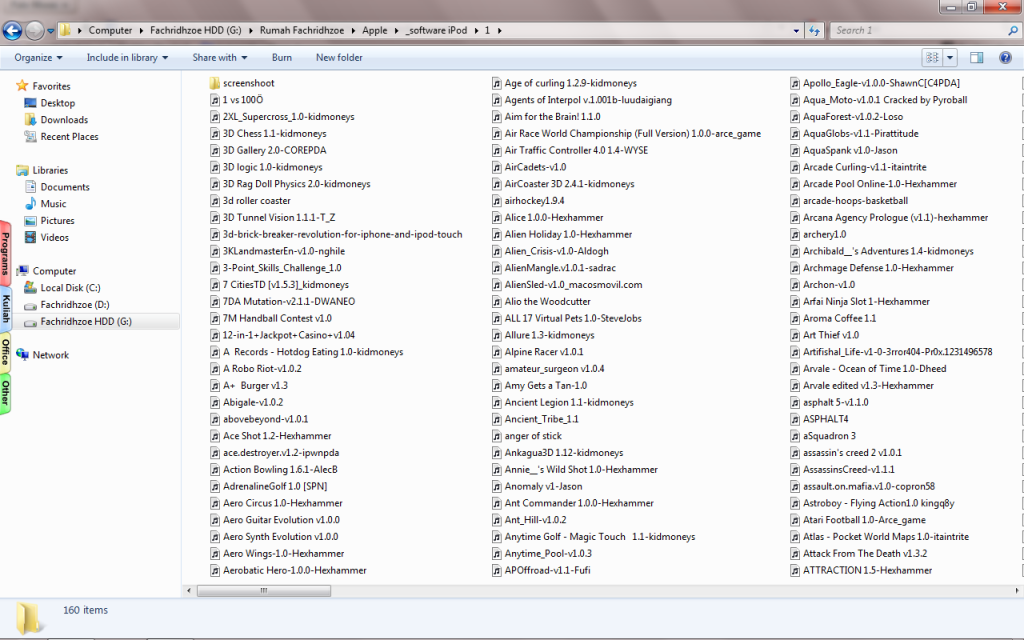Expand the arrow after Apple in address bar
The image size is (1024, 640).
pos(396,30)
